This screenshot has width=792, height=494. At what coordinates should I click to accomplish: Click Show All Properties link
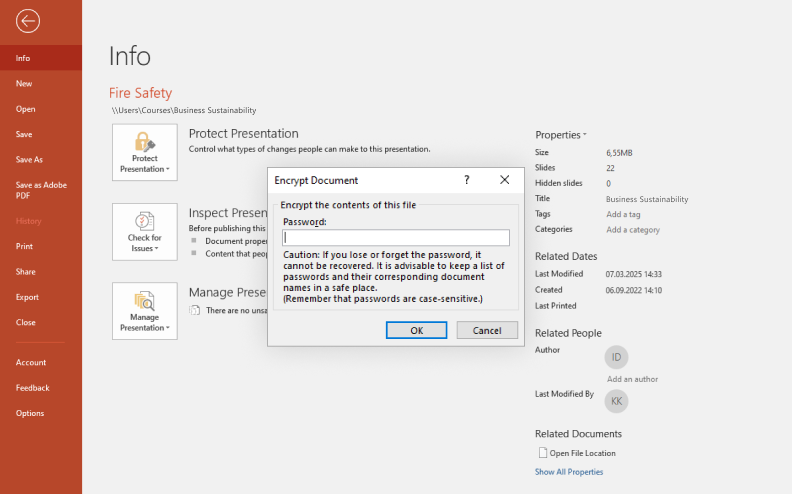coord(569,472)
